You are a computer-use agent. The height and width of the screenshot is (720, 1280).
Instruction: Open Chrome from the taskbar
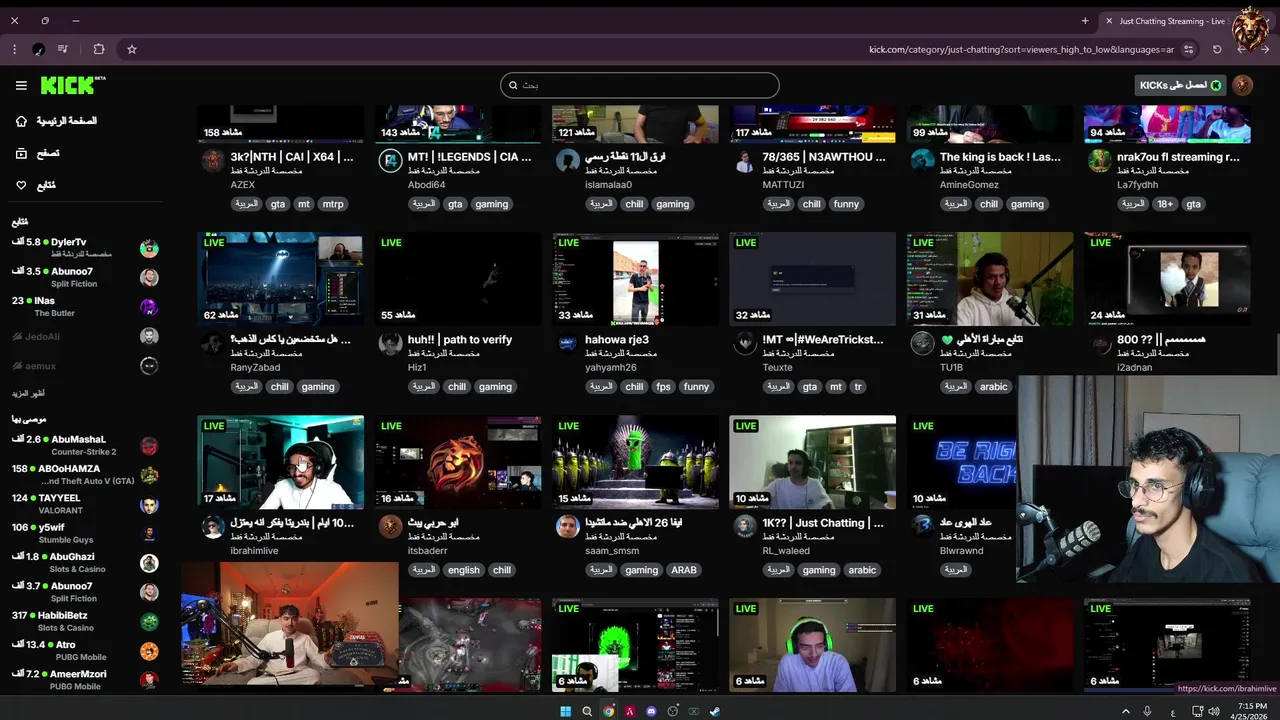click(x=609, y=711)
